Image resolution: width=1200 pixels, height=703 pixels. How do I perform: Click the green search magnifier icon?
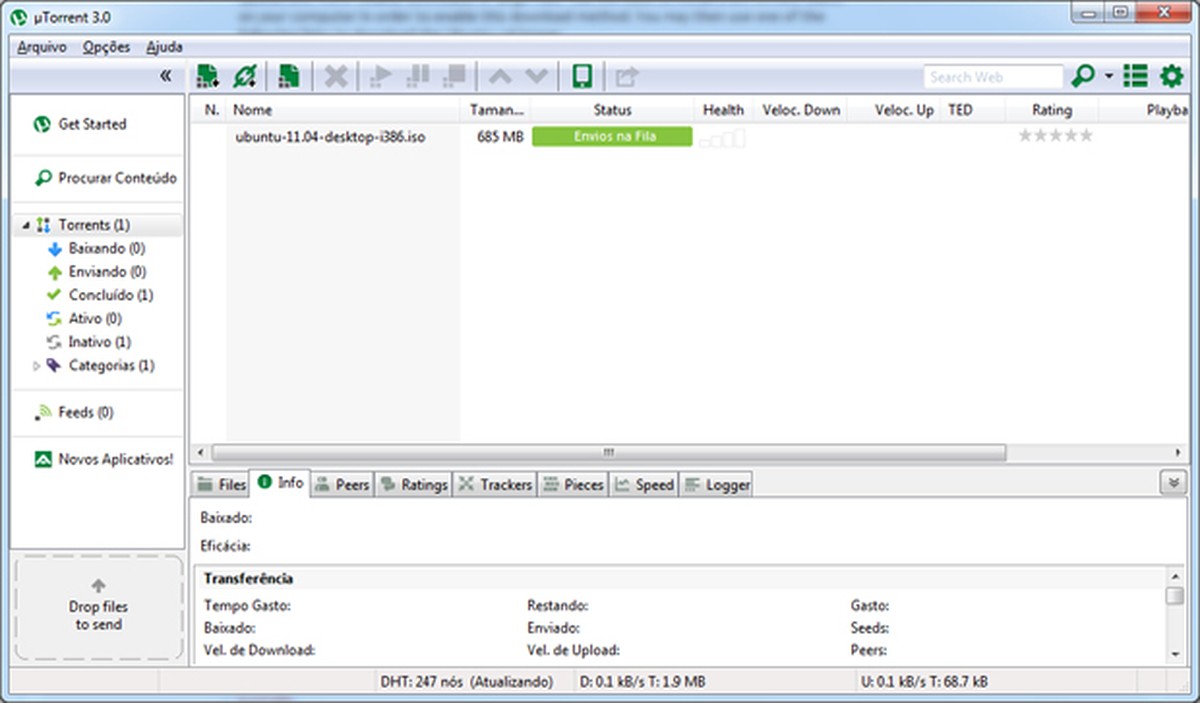[x=1082, y=76]
